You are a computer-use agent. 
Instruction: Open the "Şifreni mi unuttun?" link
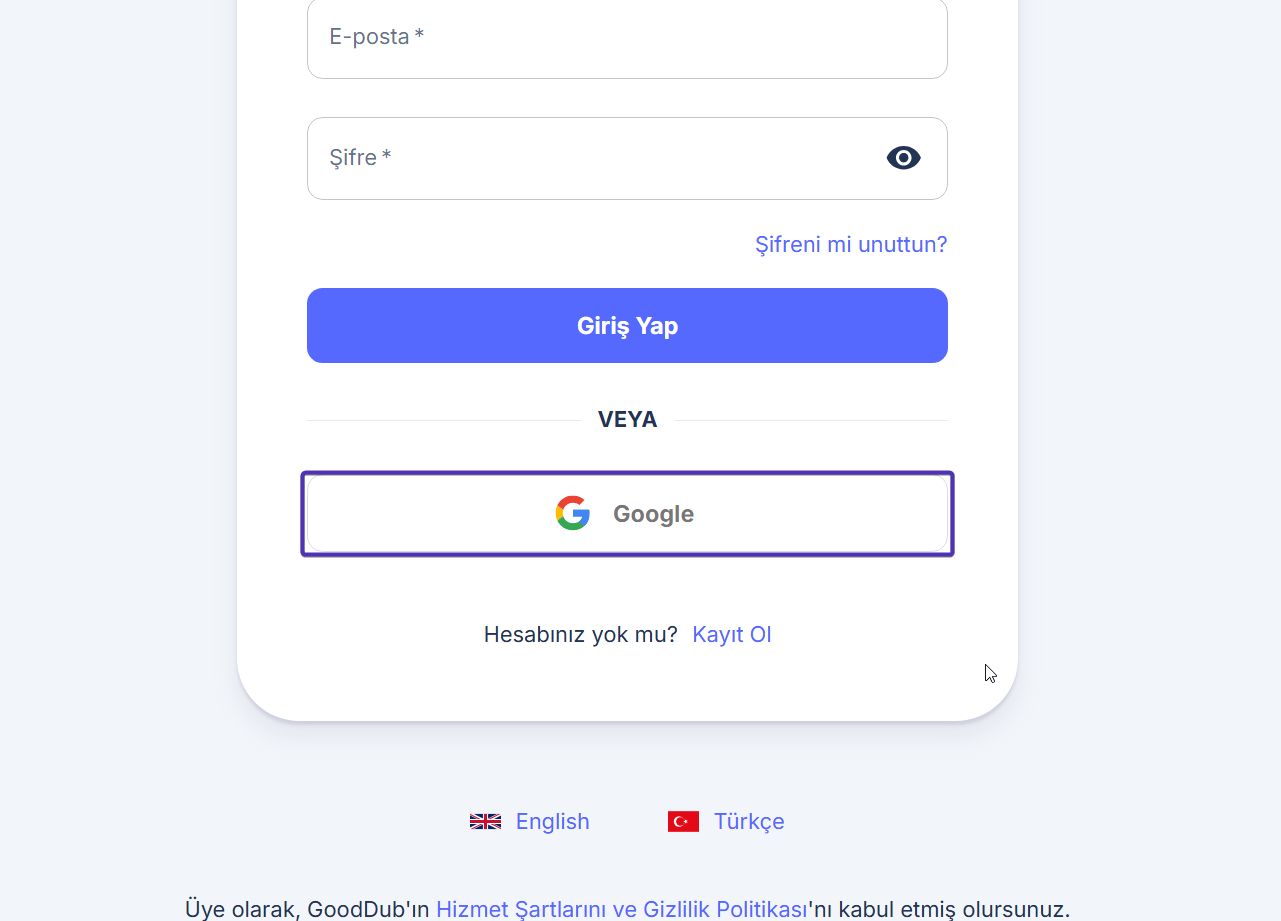(x=851, y=244)
